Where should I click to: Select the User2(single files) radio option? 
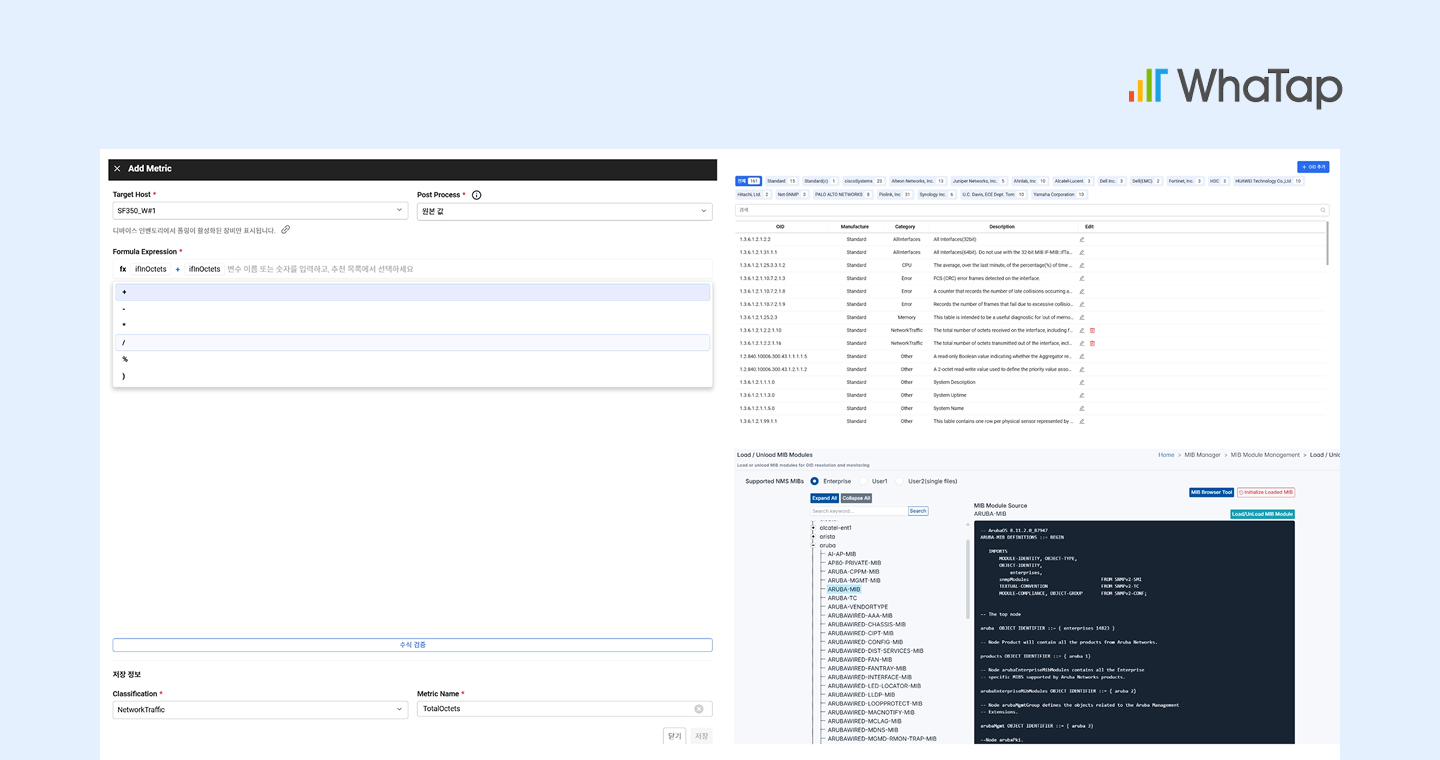pyautogui.click(x=900, y=481)
